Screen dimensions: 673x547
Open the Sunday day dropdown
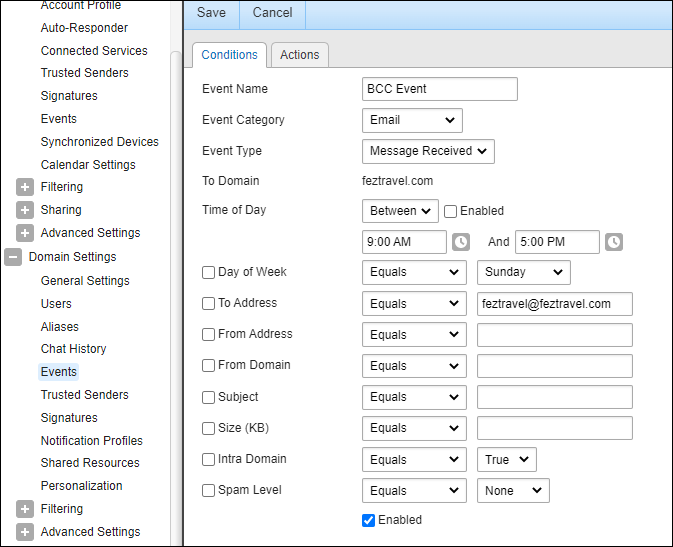coord(523,272)
